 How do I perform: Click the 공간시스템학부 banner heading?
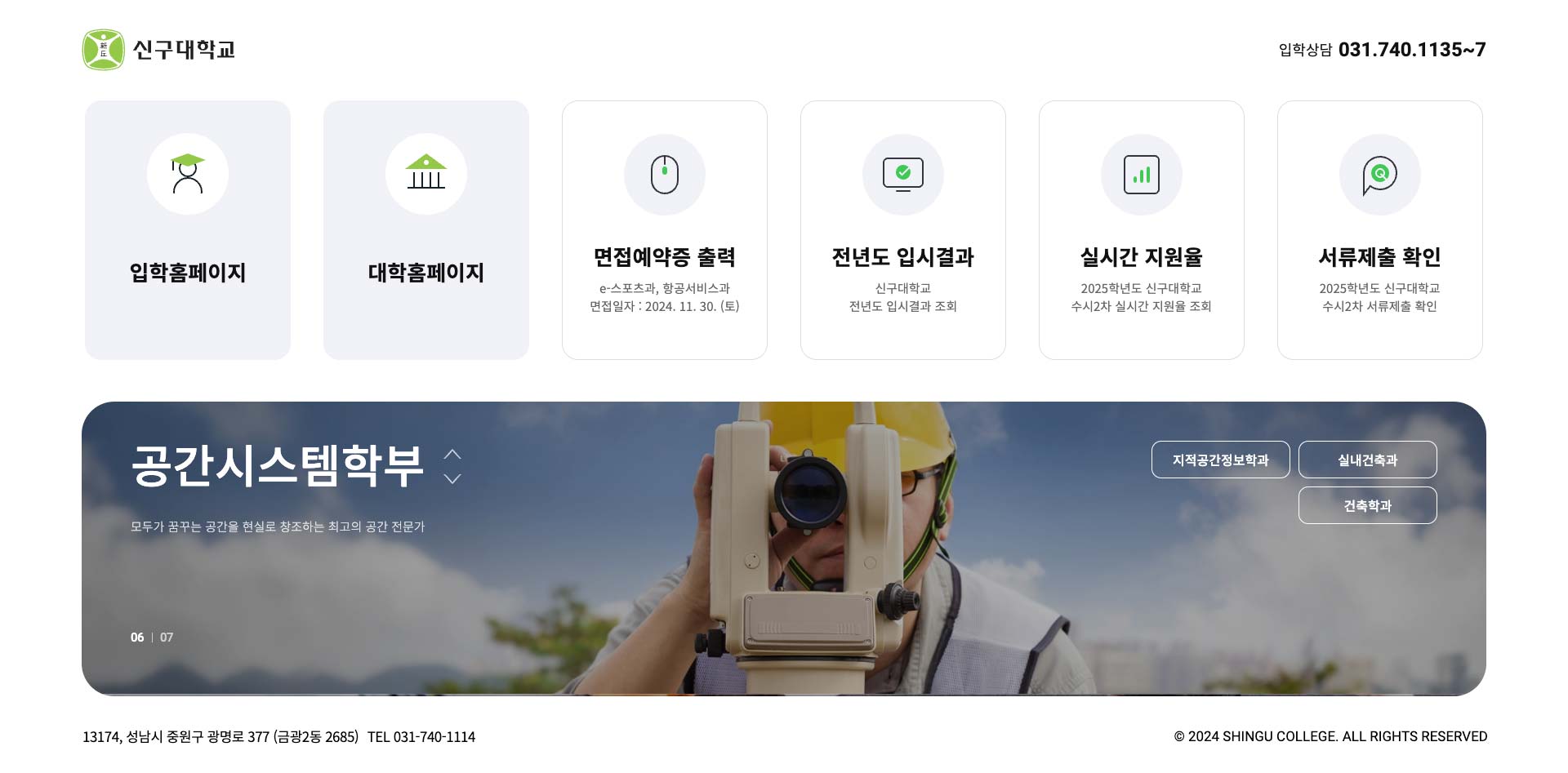pos(278,466)
